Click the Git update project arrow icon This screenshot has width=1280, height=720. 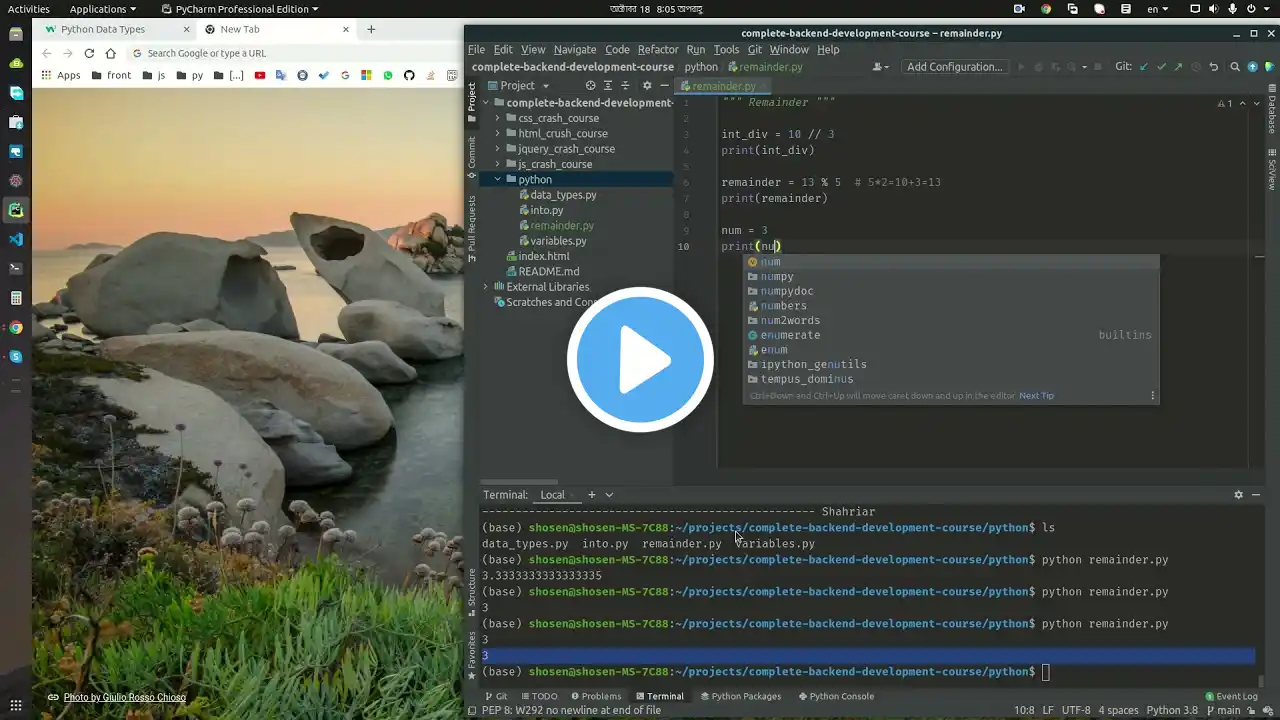tap(1143, 67)
